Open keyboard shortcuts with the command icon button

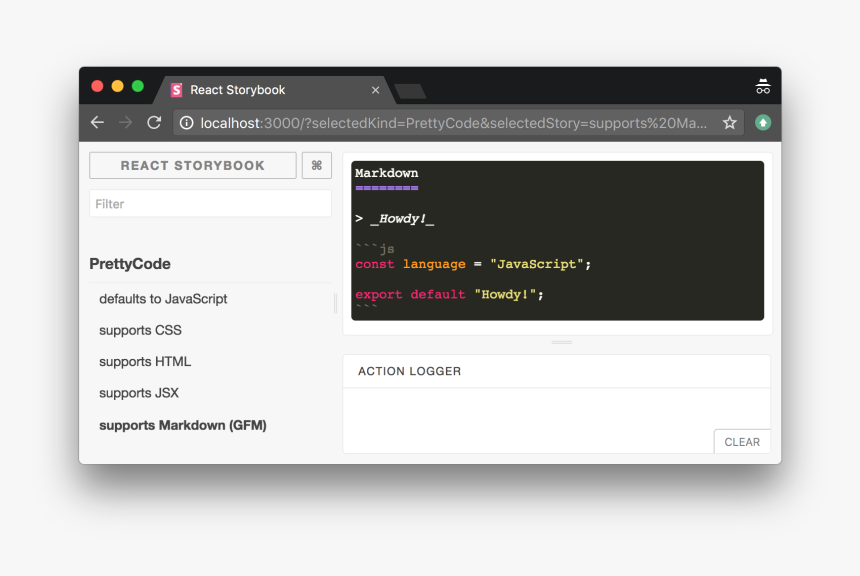coord(316,165)
